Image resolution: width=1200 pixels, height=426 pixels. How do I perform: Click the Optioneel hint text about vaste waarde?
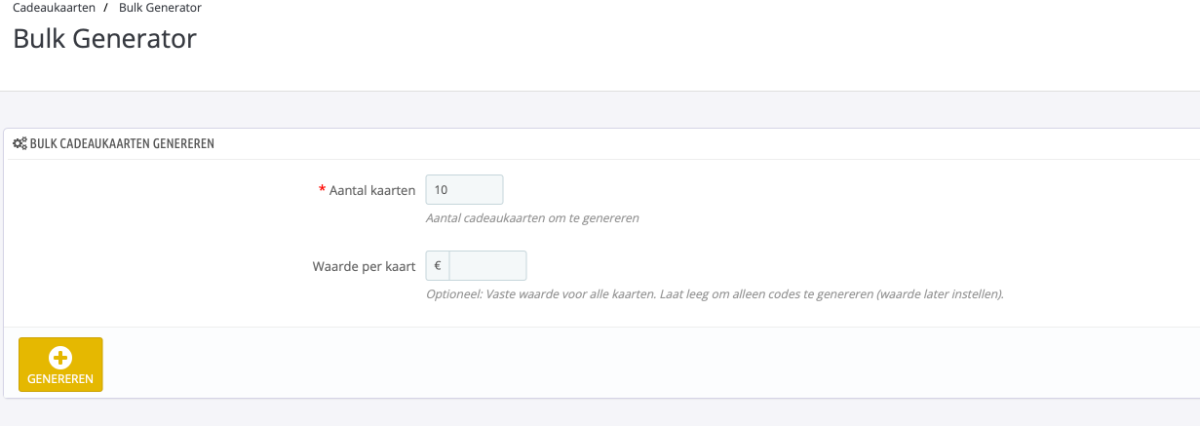point(714,295)
